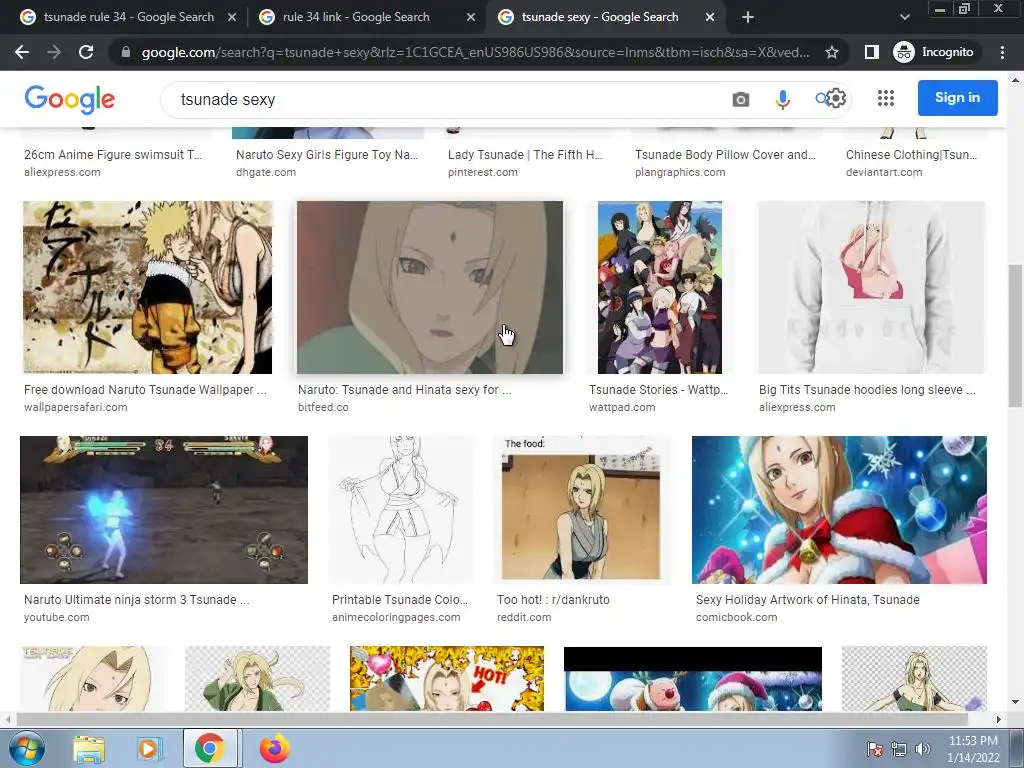This screenshot has width=1024, height=768.
Task: Click 'Naruto: Tsunade and Hinata' title
Action: [x=404, y=390]
